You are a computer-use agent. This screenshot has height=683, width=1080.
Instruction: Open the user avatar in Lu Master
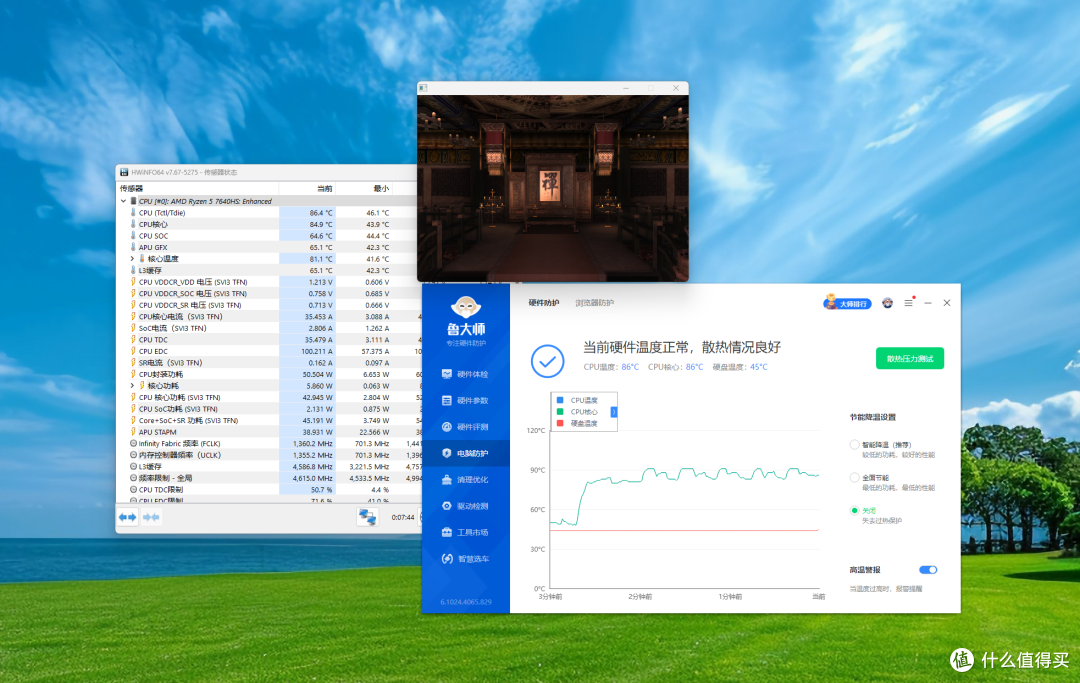tap(887, 303)
